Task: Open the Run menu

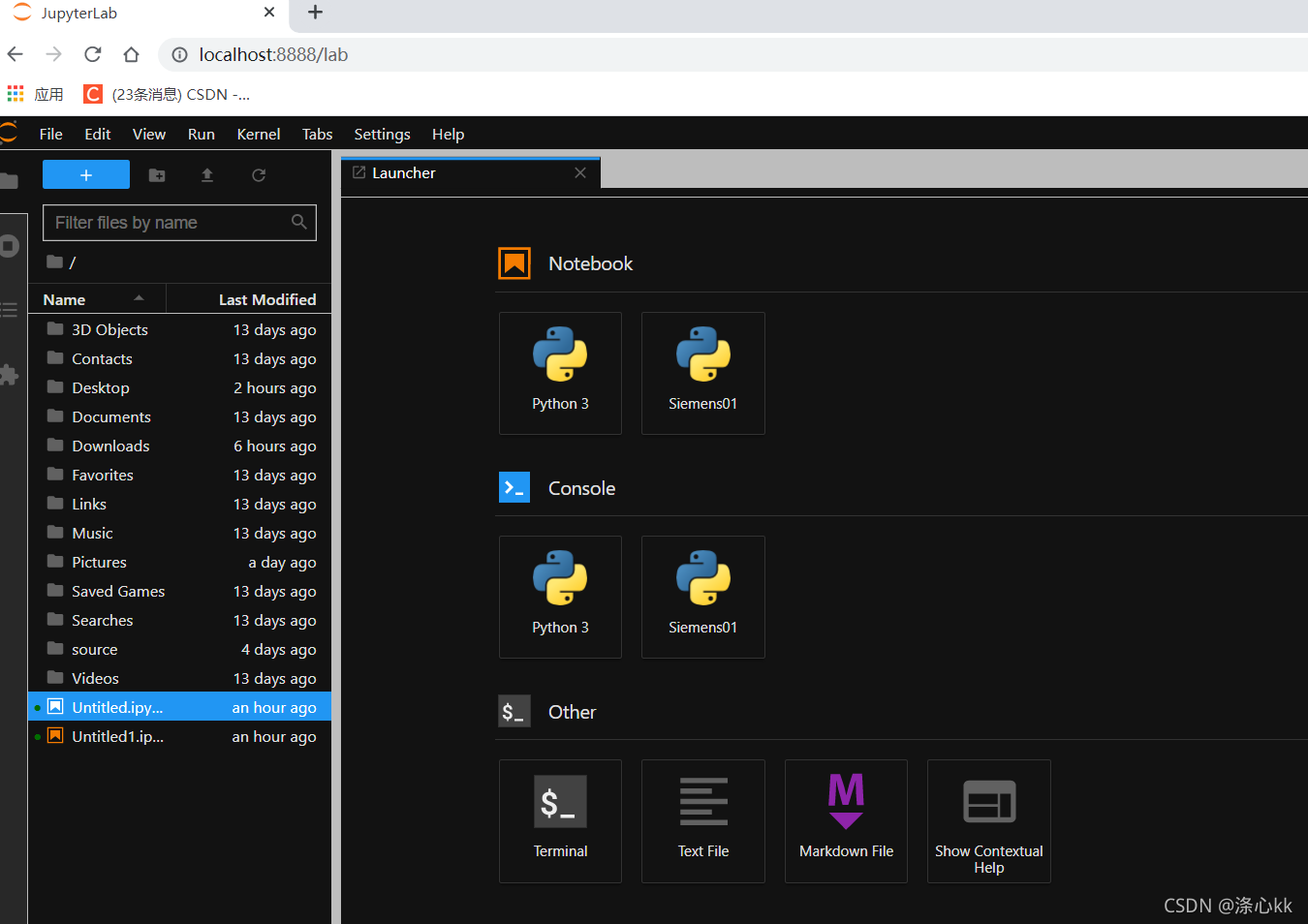Action: (x=202, y=134)
